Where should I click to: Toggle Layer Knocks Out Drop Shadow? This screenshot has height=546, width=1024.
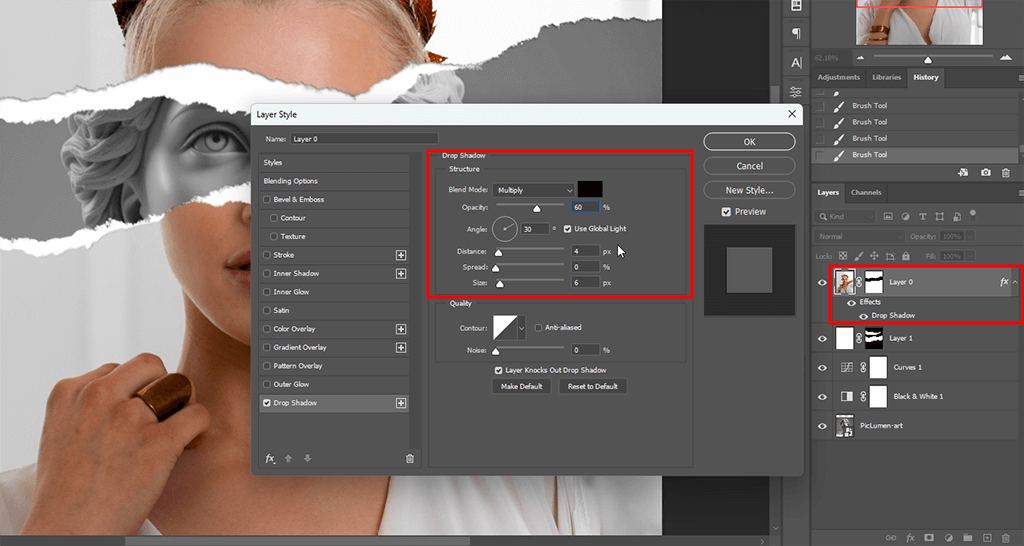pos(499,370)
